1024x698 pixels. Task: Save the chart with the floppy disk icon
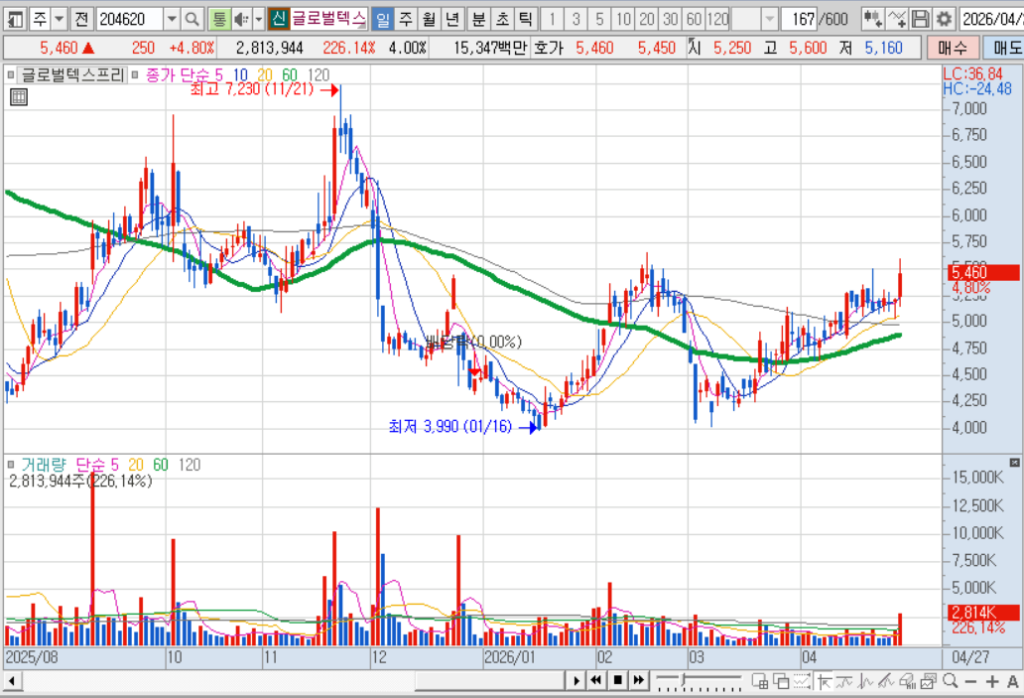pyautogui.click(x=921, y=20)
